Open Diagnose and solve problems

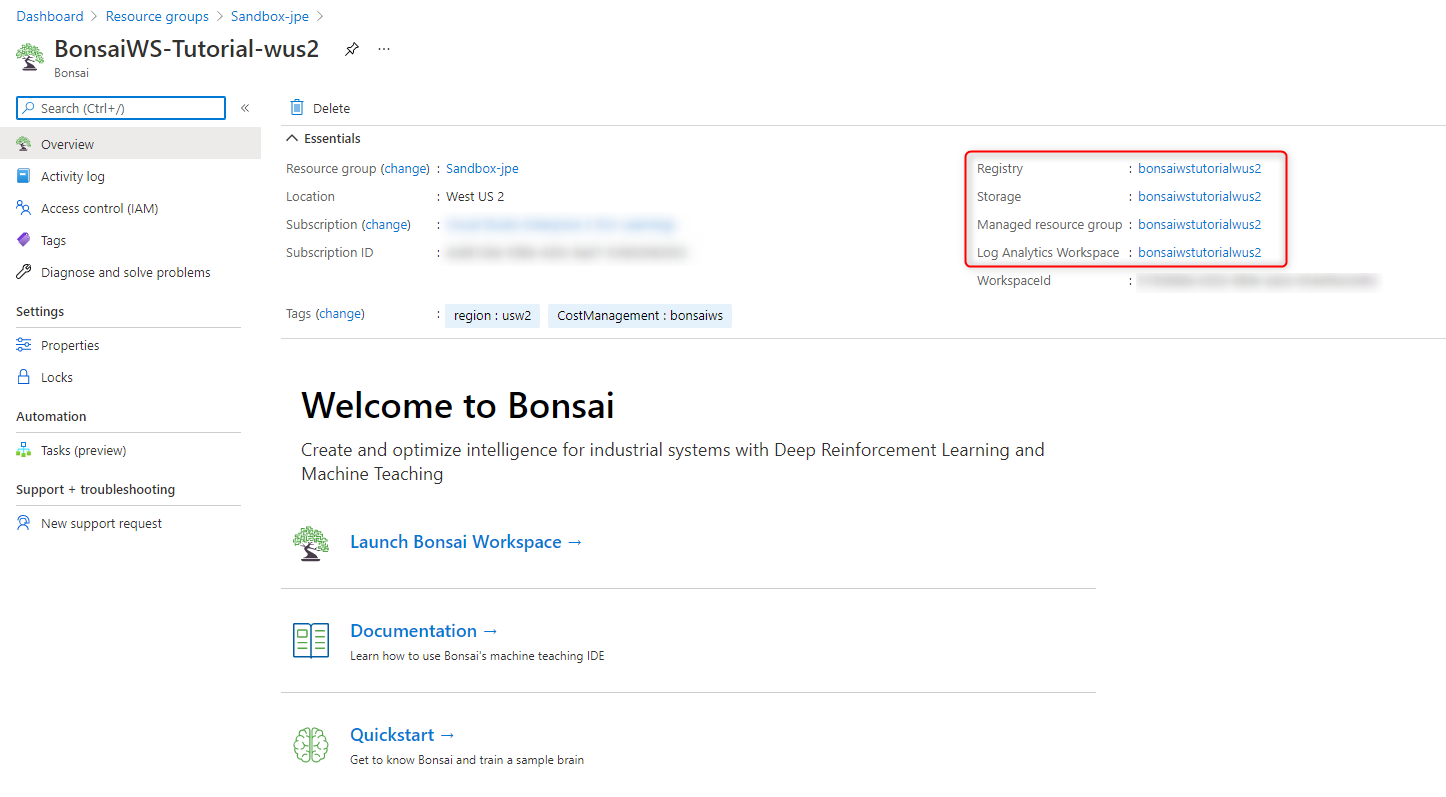130,272
